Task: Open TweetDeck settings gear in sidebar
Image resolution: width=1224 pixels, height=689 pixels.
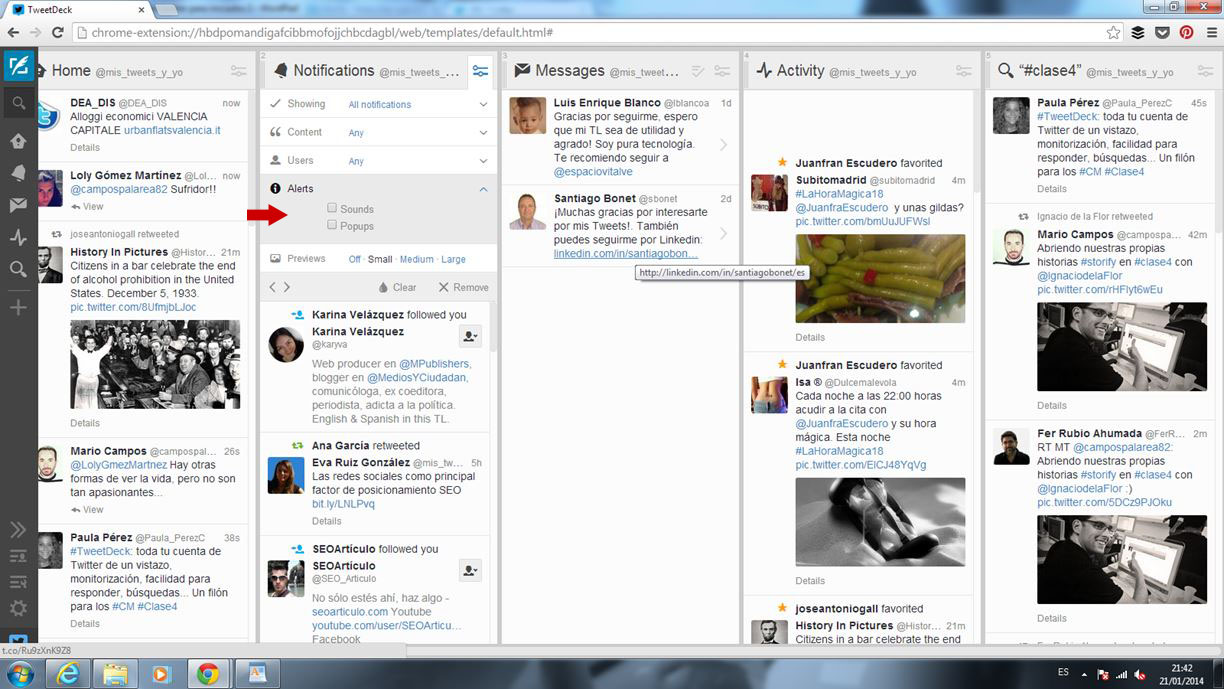Action: (18, 608)
